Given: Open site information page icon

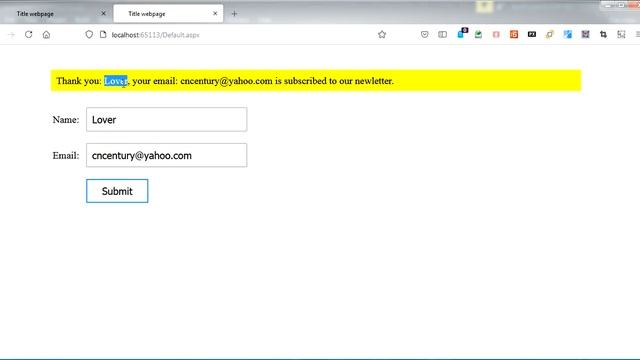Looking at the screenshot, I should (103, 35).
